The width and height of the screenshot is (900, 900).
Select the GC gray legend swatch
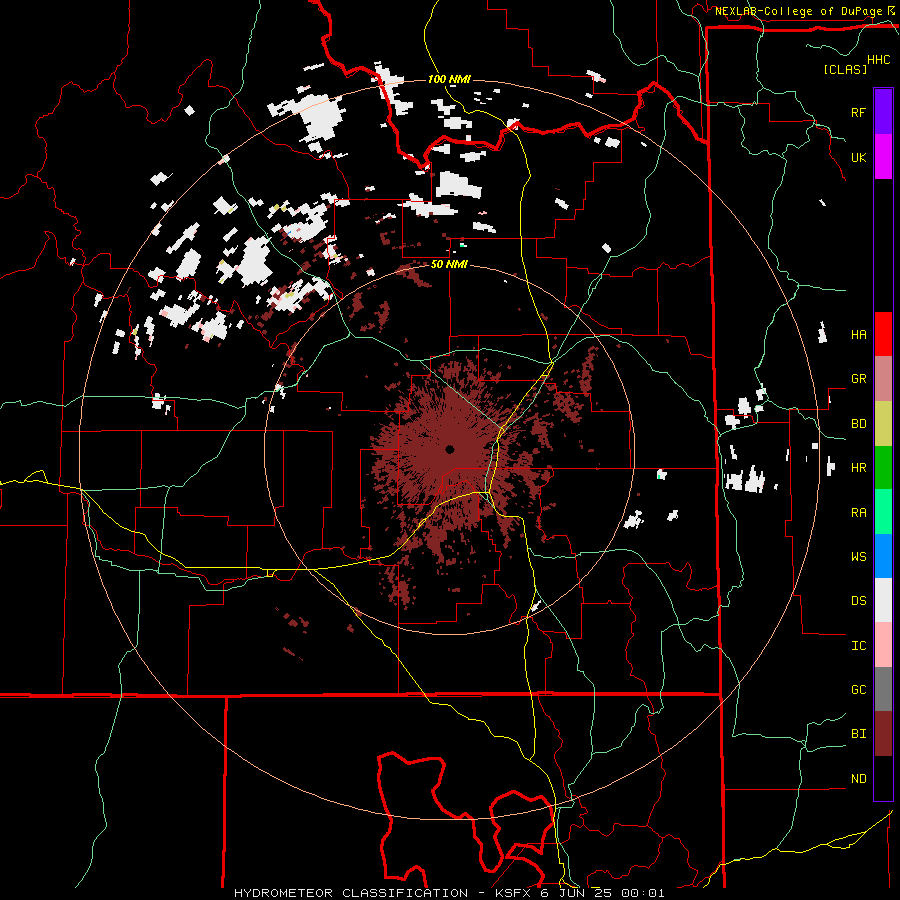tap(883, 689)
